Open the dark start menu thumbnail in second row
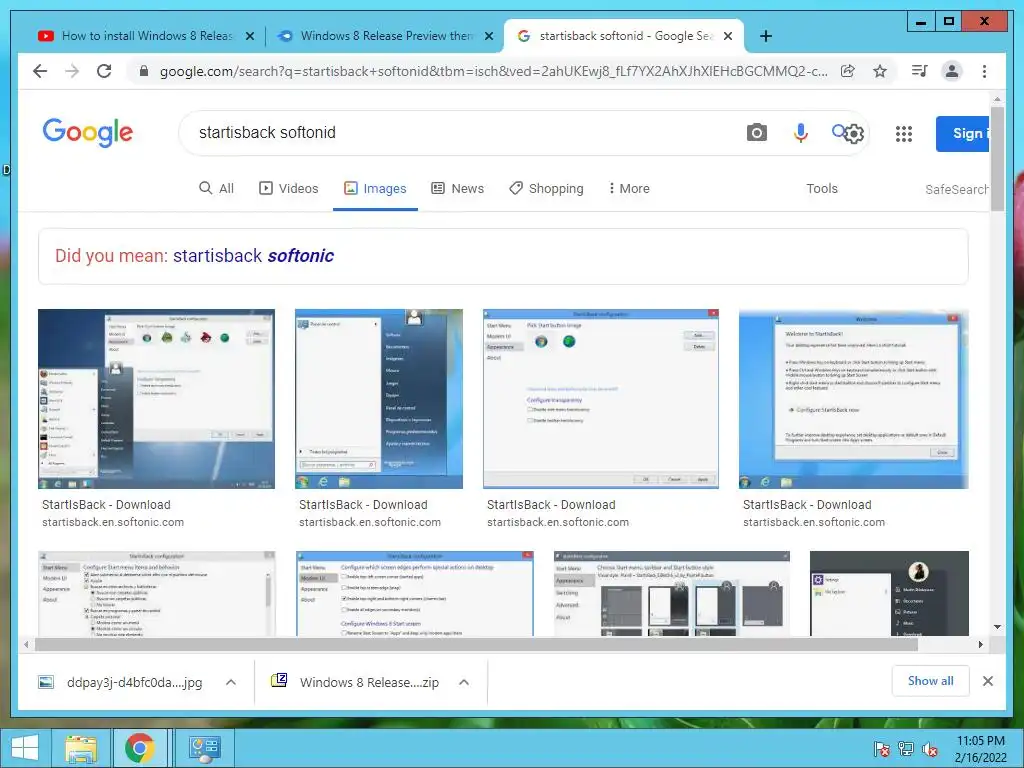Viewport: 1024px width, 768px height. (x=889, y=593)
